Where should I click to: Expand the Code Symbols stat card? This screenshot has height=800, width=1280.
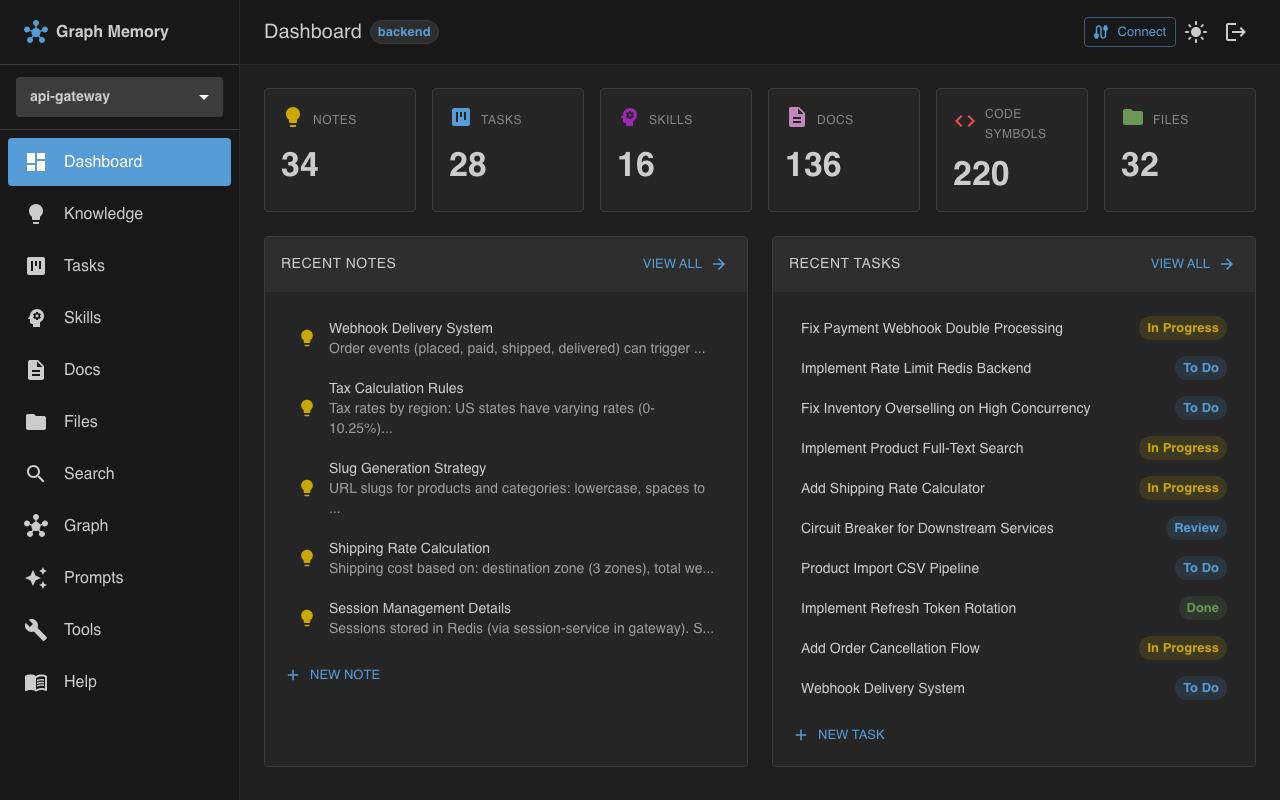(1011, 149)
